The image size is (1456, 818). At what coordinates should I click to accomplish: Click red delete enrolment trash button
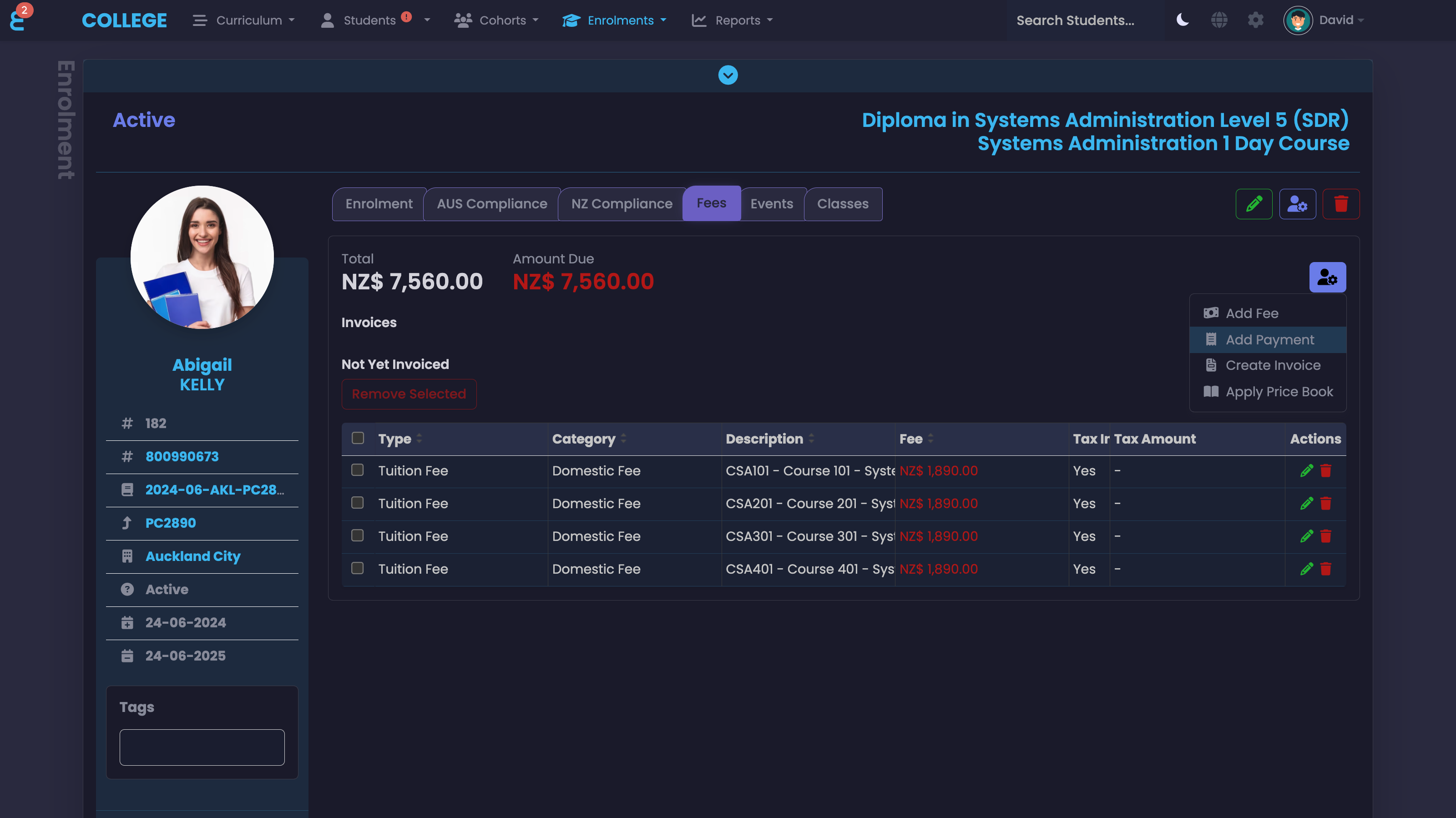coord(1341,203)
